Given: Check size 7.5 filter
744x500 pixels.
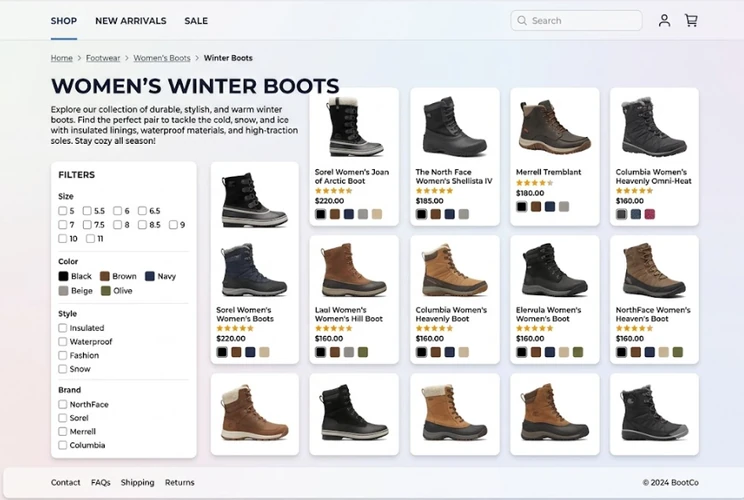Looking at the screenshot, I should click(87, 224).
